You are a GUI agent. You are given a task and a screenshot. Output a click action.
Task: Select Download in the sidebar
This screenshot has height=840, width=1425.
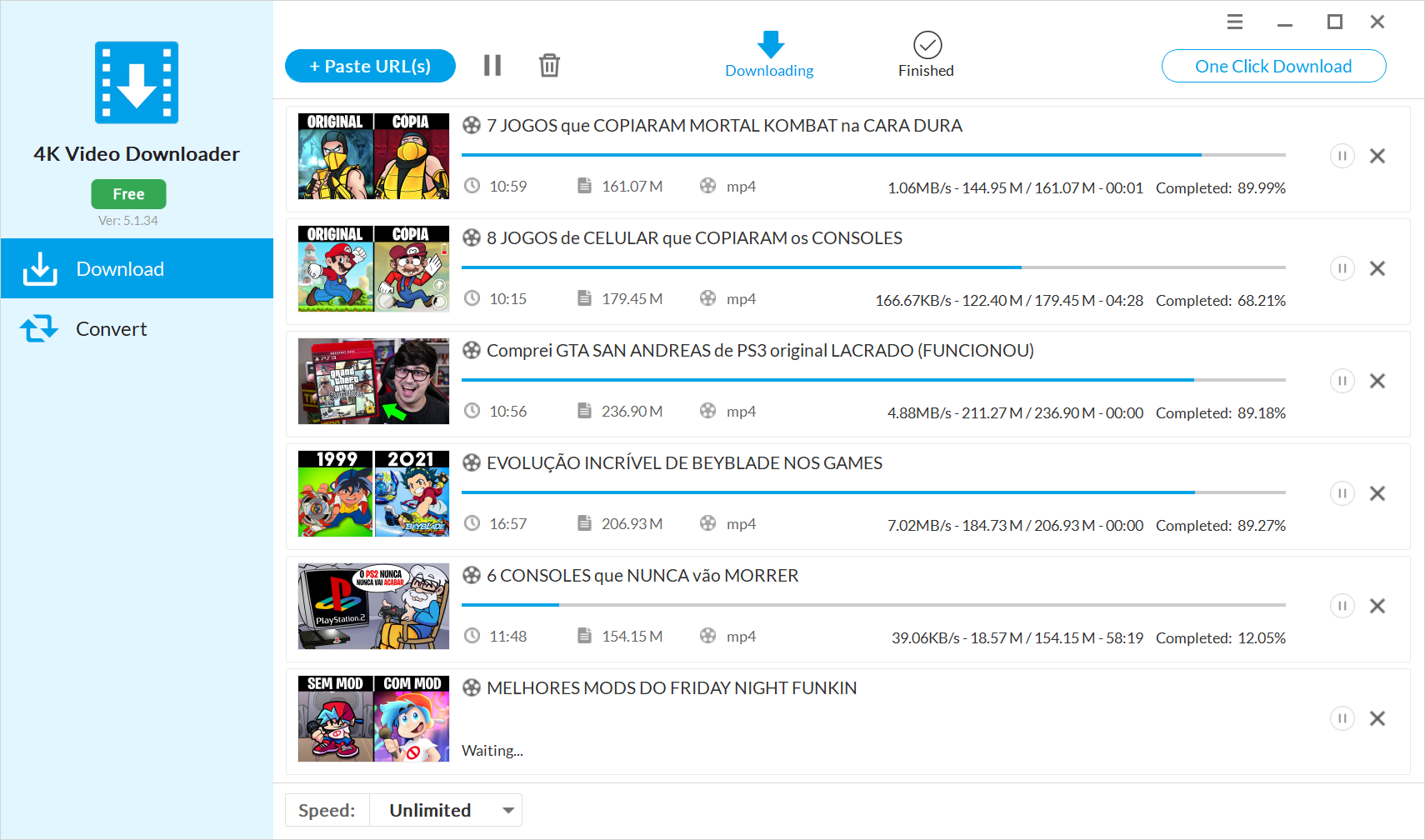[x=137, y=268]
